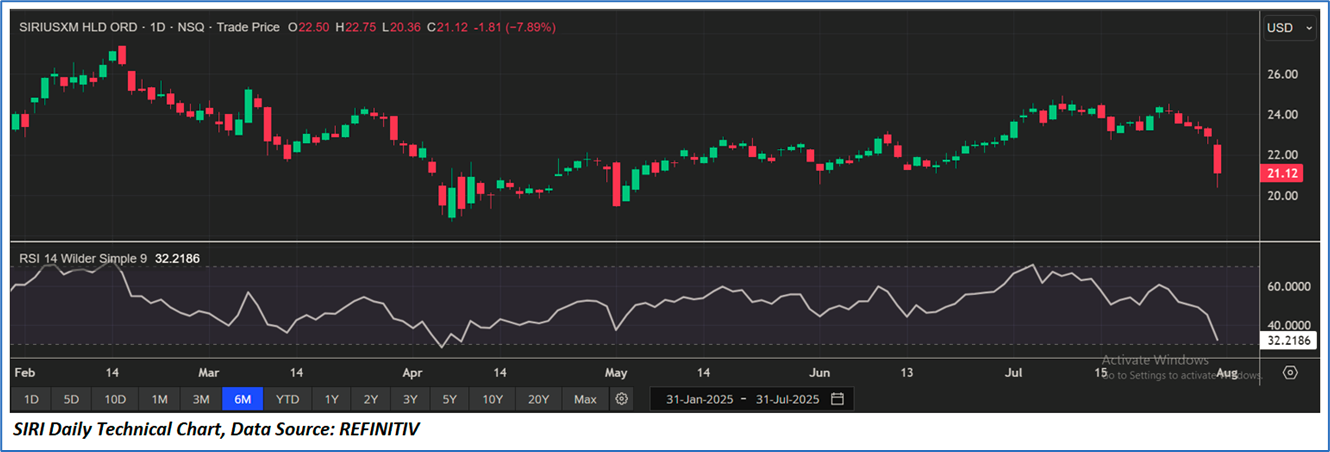Select the 5D time range

tap(71, 399)
